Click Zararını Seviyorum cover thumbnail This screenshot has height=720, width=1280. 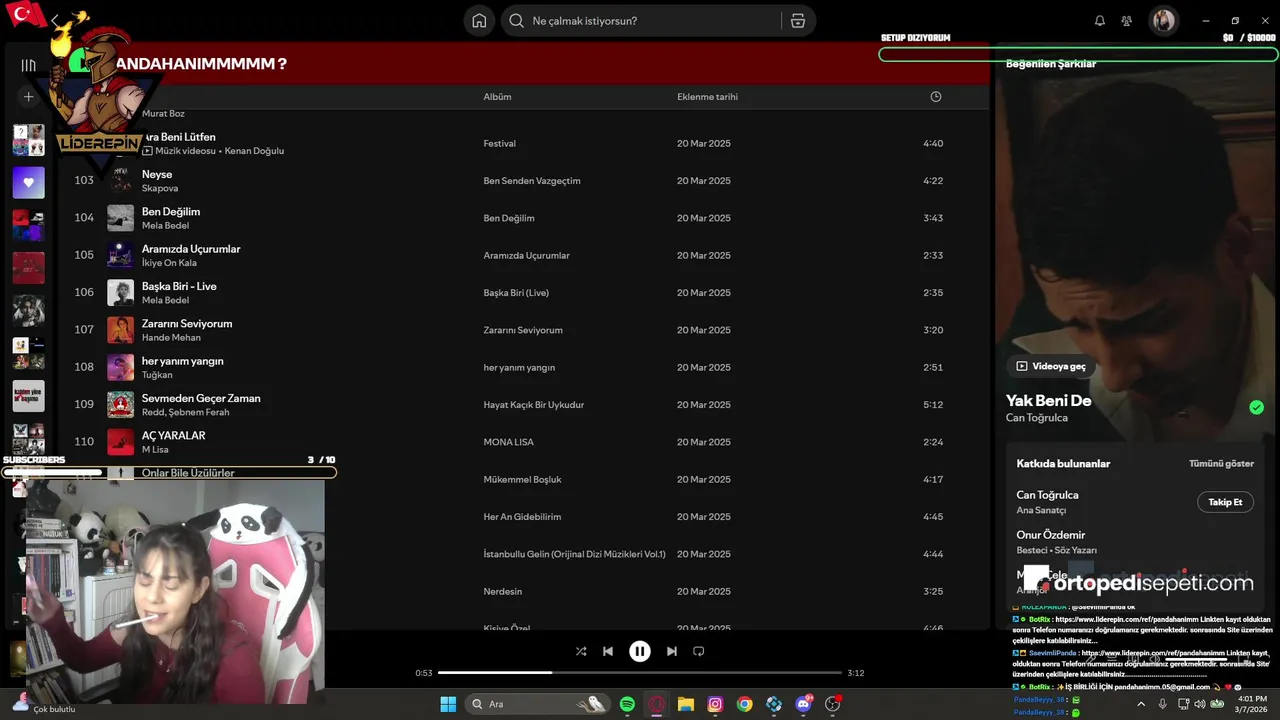[120, 330]
